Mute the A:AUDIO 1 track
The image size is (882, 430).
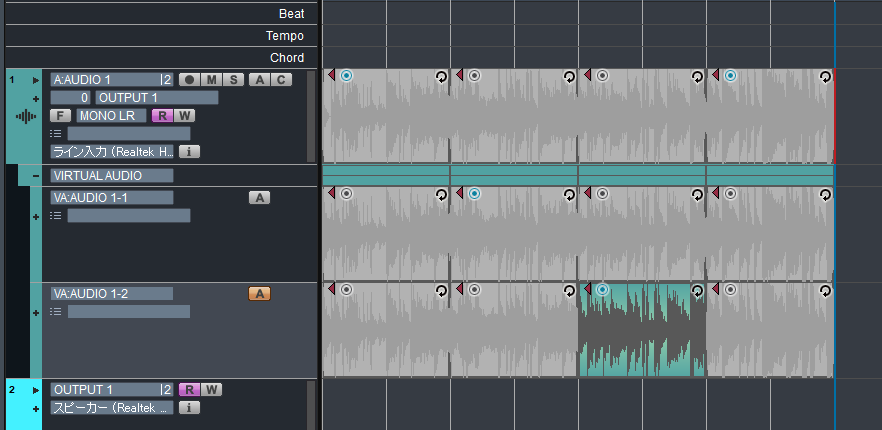(x=210, y=80)
